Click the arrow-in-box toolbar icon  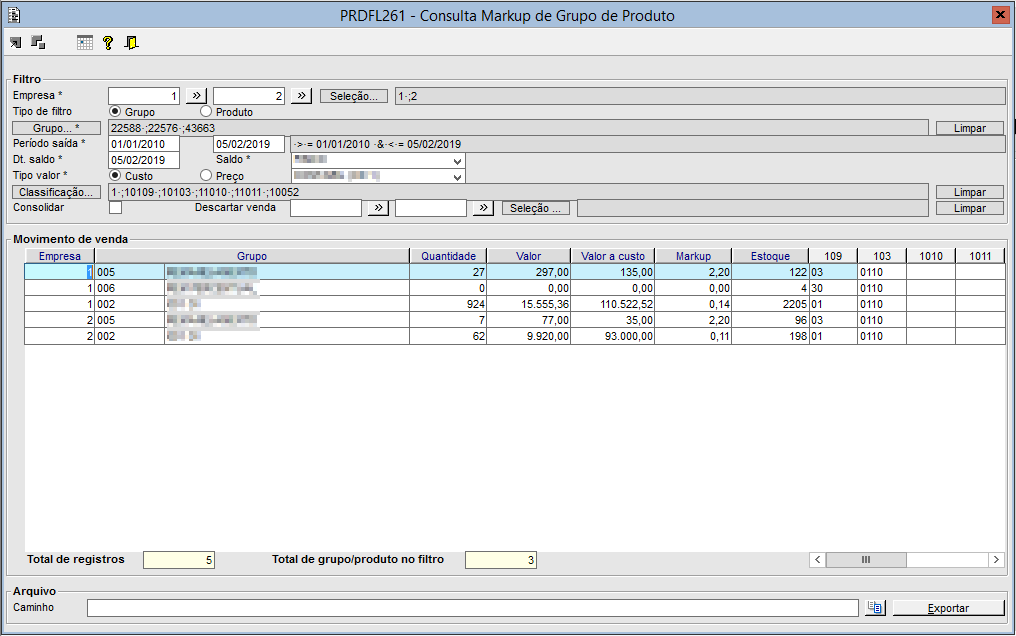(16, 43)
